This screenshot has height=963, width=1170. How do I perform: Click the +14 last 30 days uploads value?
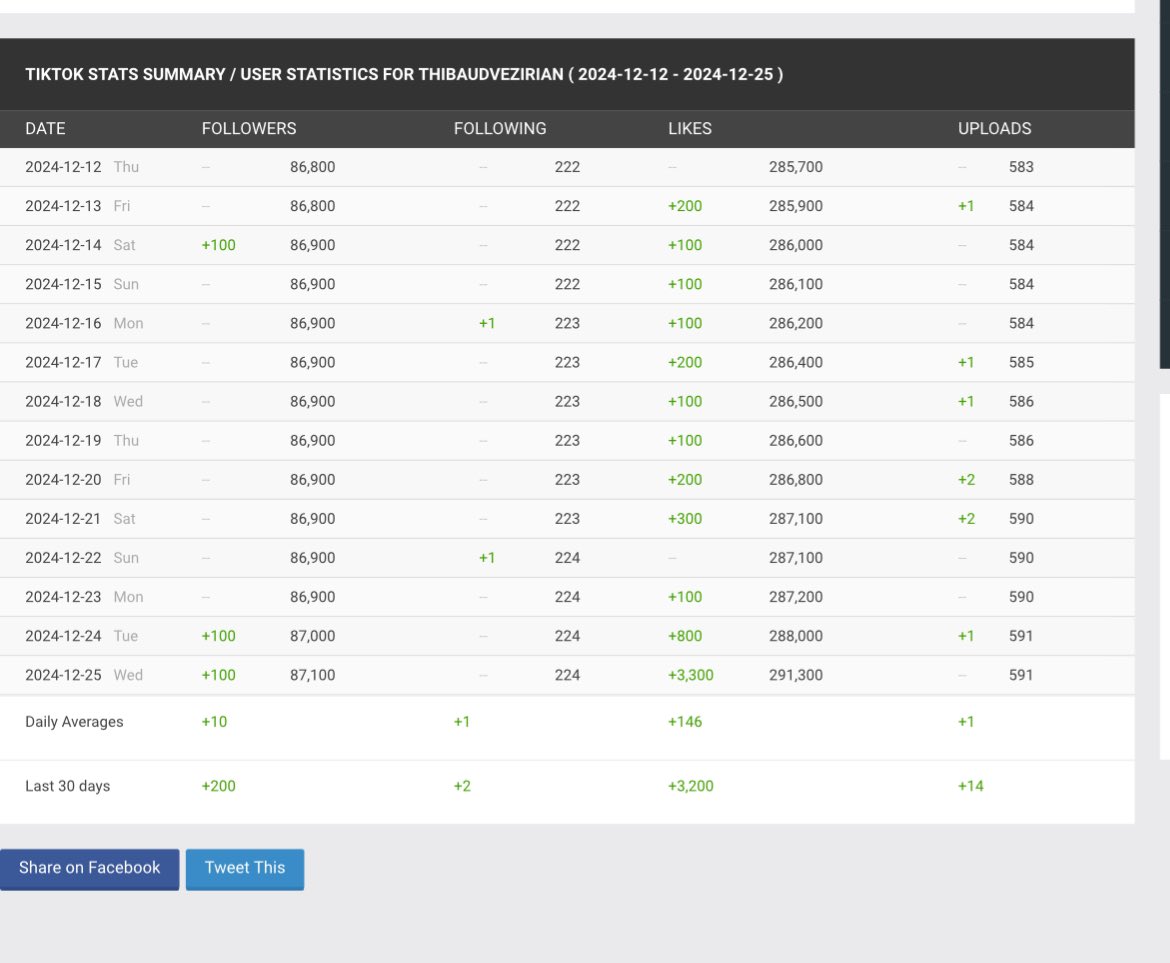(x=971, y=786)
